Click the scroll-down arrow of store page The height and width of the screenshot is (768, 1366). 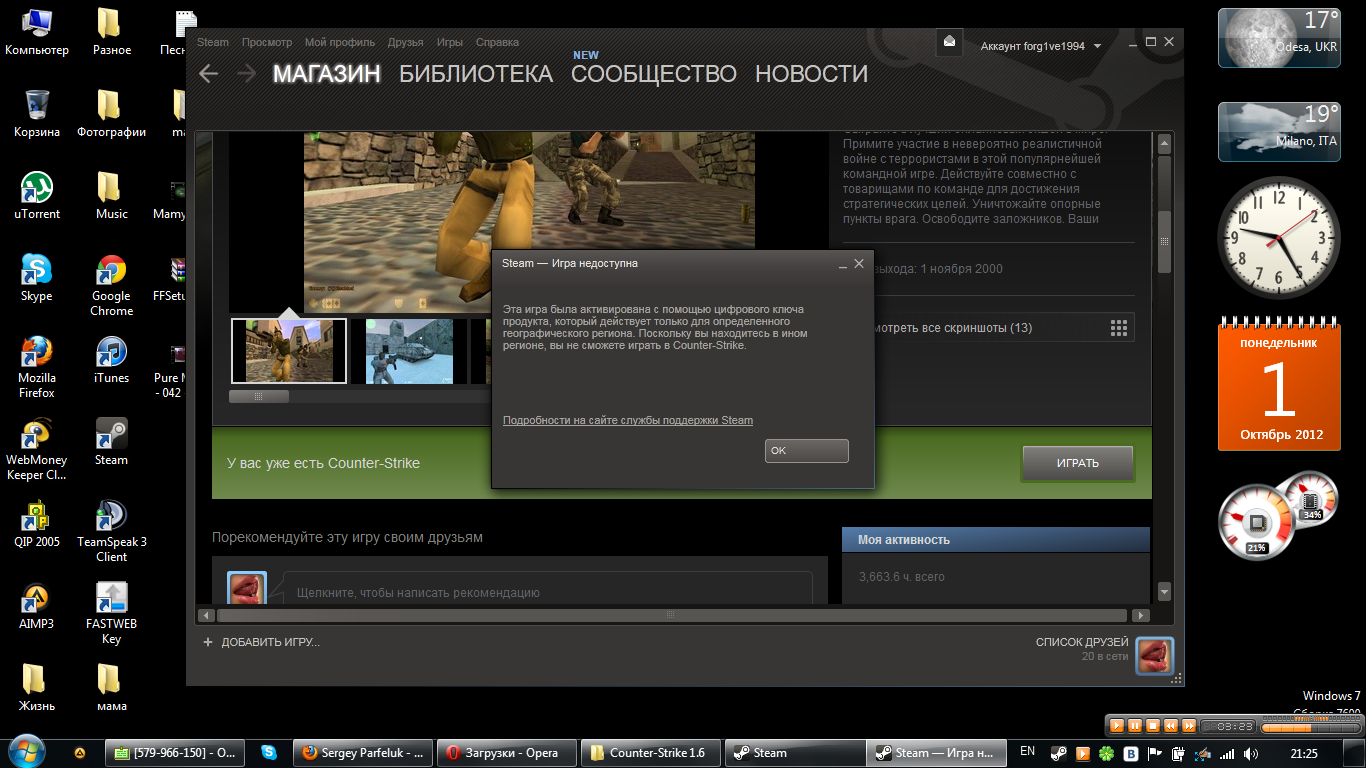point(1164,592)
